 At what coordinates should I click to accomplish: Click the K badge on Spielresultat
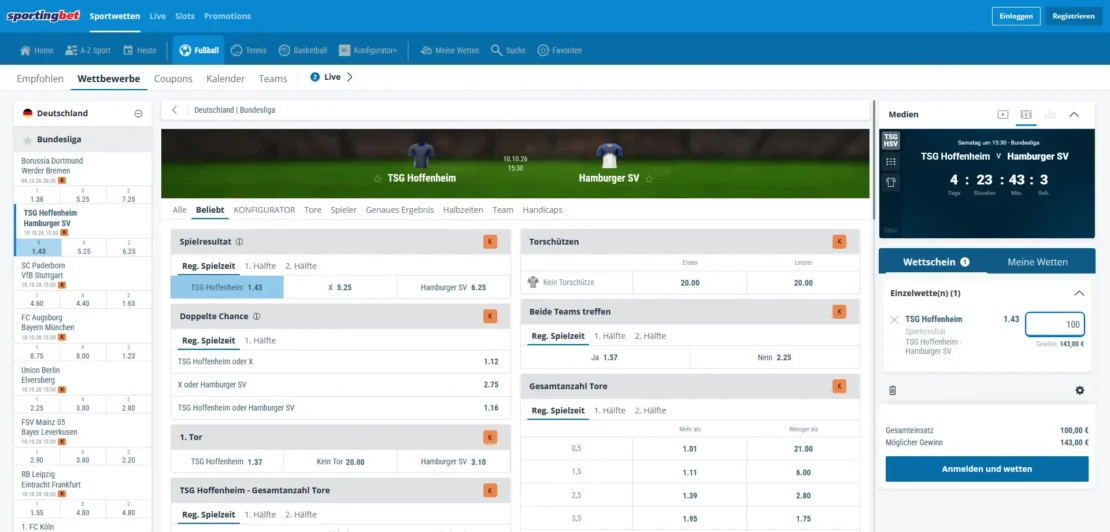(490, 241)
